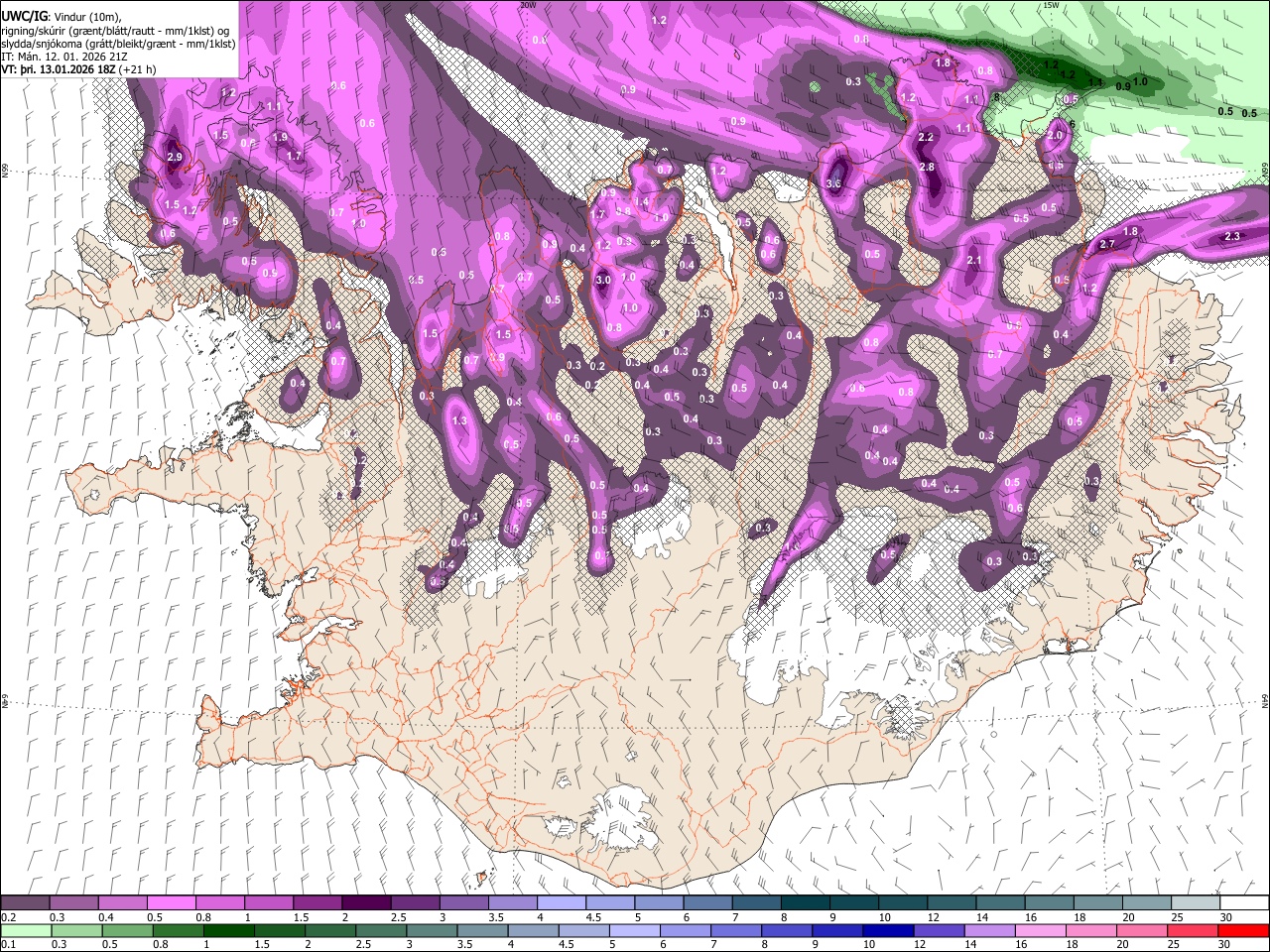Click the '2.7' precipitation value on the map

point(1108,244)
